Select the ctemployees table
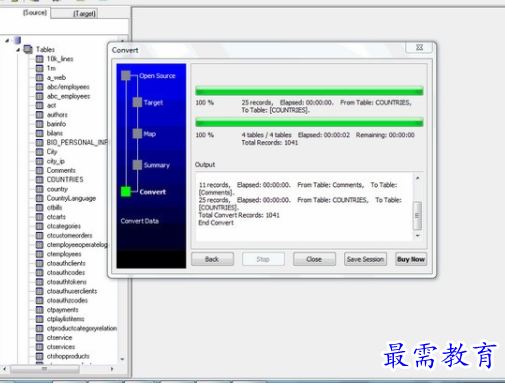This screenshot has height=387, width=505. [64, 254]
